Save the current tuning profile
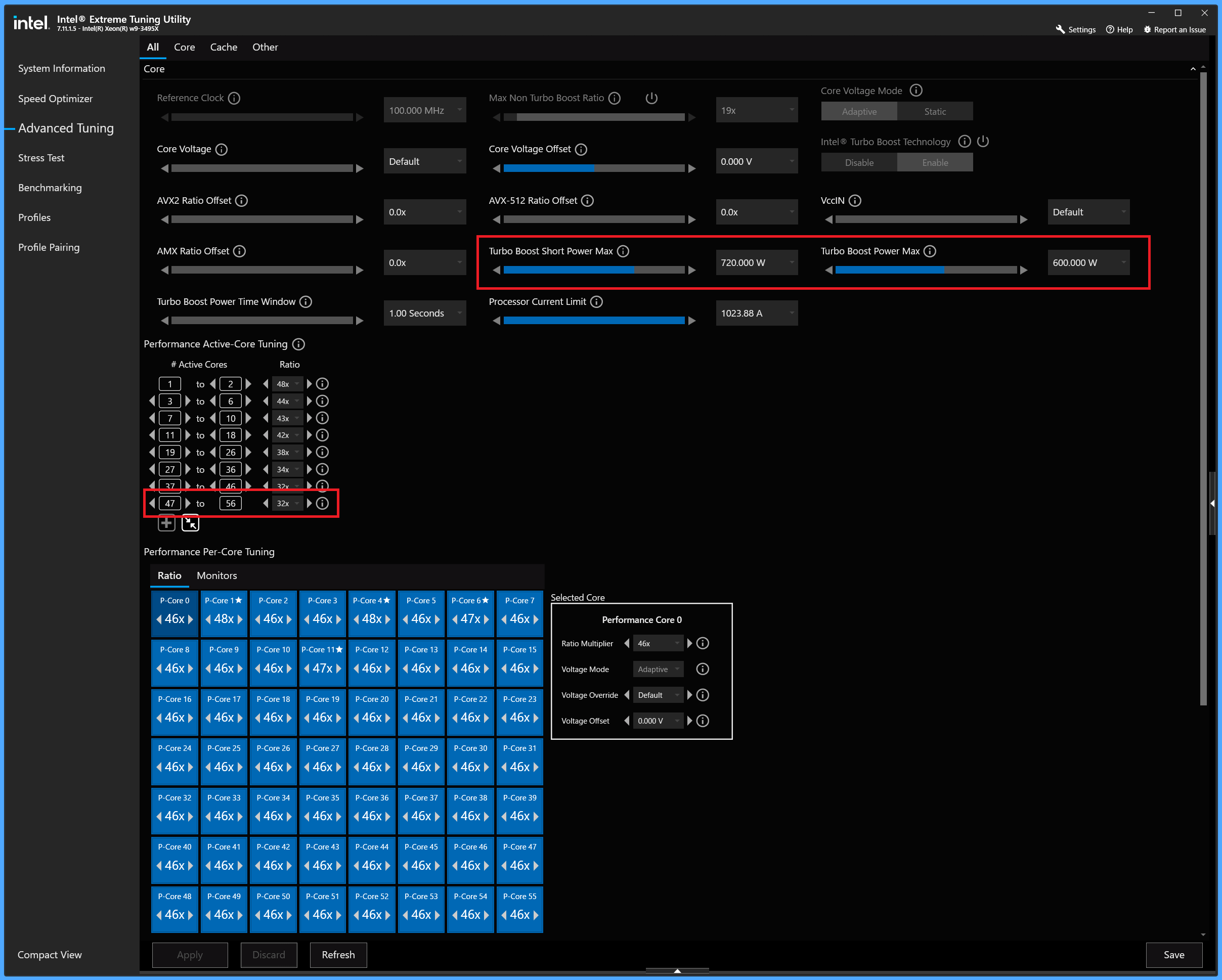The width and height of the screenshot is (1222, 980). point(1174,955)
